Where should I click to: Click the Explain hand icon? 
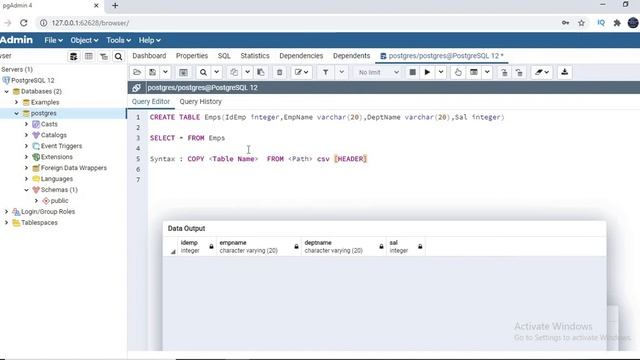click(458, 72)
